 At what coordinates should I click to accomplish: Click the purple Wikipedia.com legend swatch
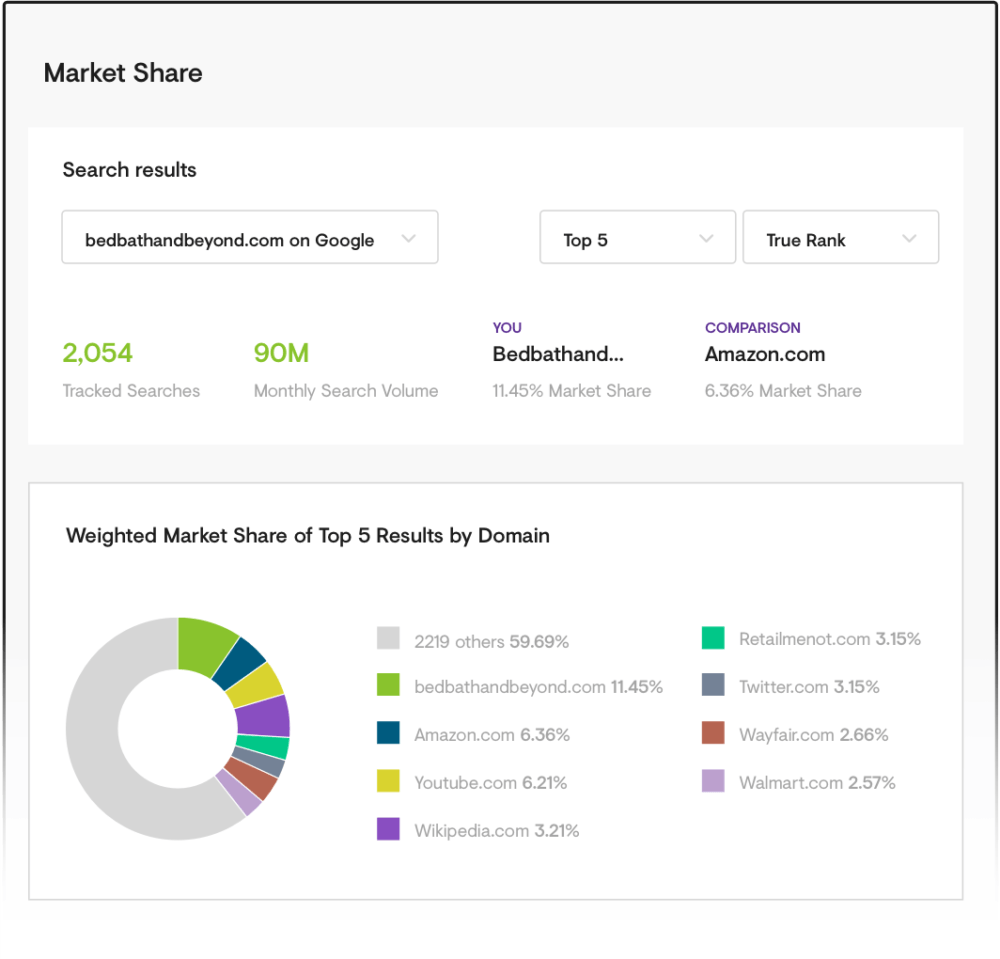[x=388, y=829]
